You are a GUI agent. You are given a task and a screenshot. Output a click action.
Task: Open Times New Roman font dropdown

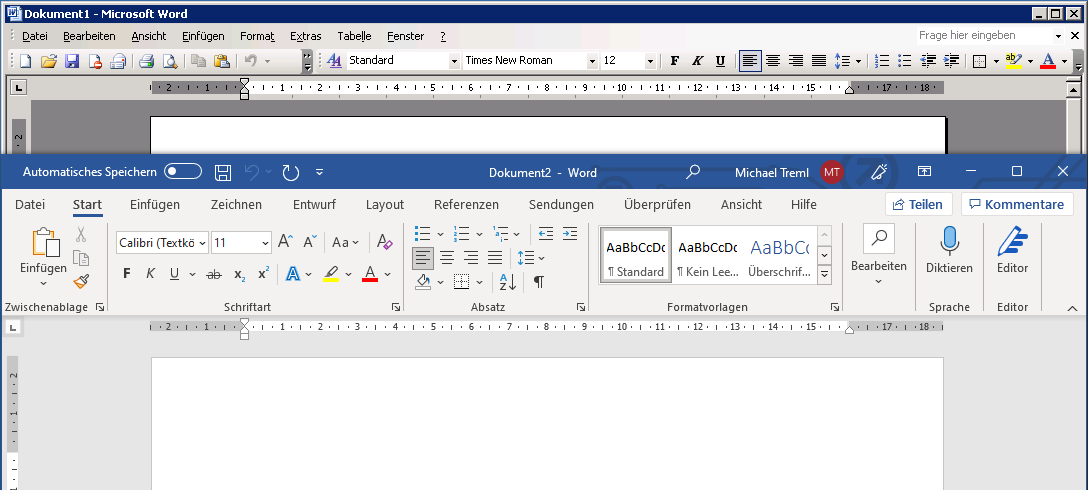click(592, 61)
